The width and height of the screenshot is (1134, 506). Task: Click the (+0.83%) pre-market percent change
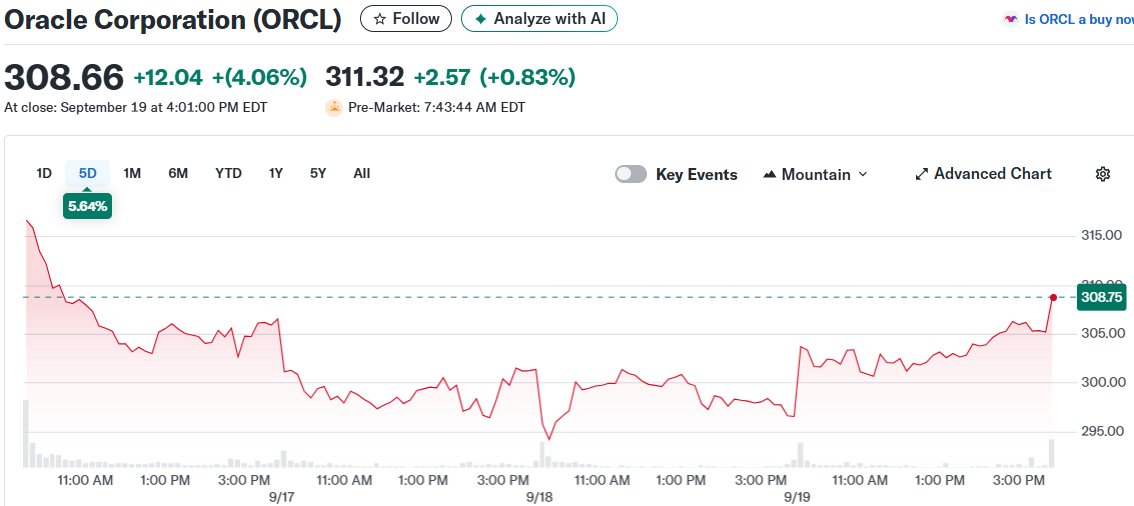pyautogui.click(x=527, y=77)
